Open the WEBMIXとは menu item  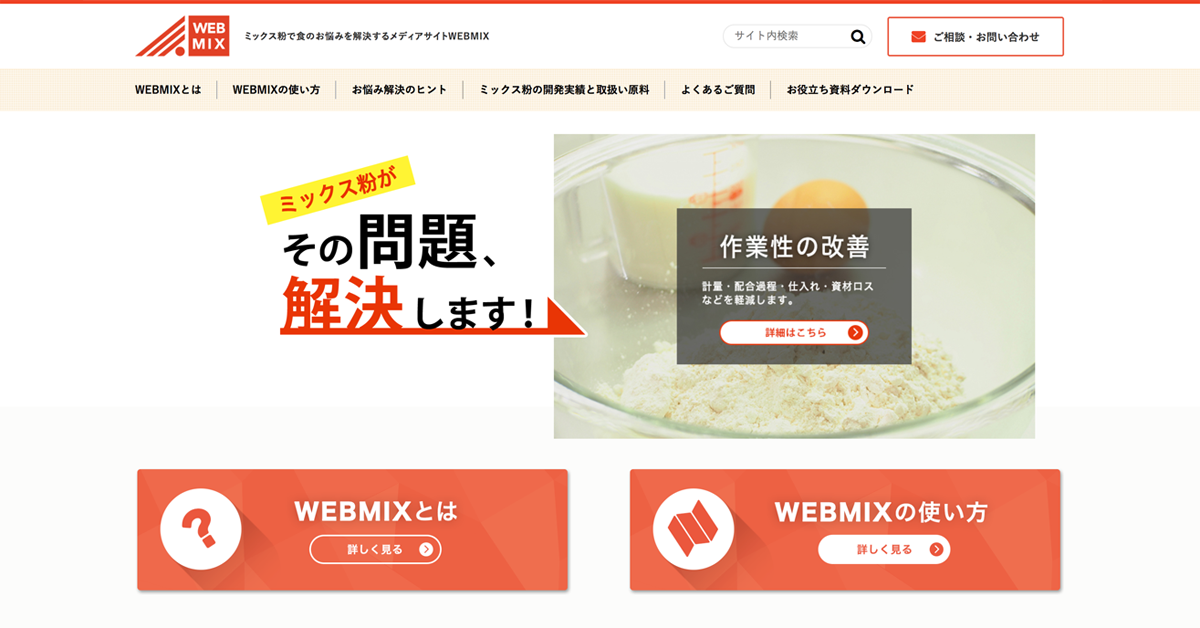[x=168, y=90]
